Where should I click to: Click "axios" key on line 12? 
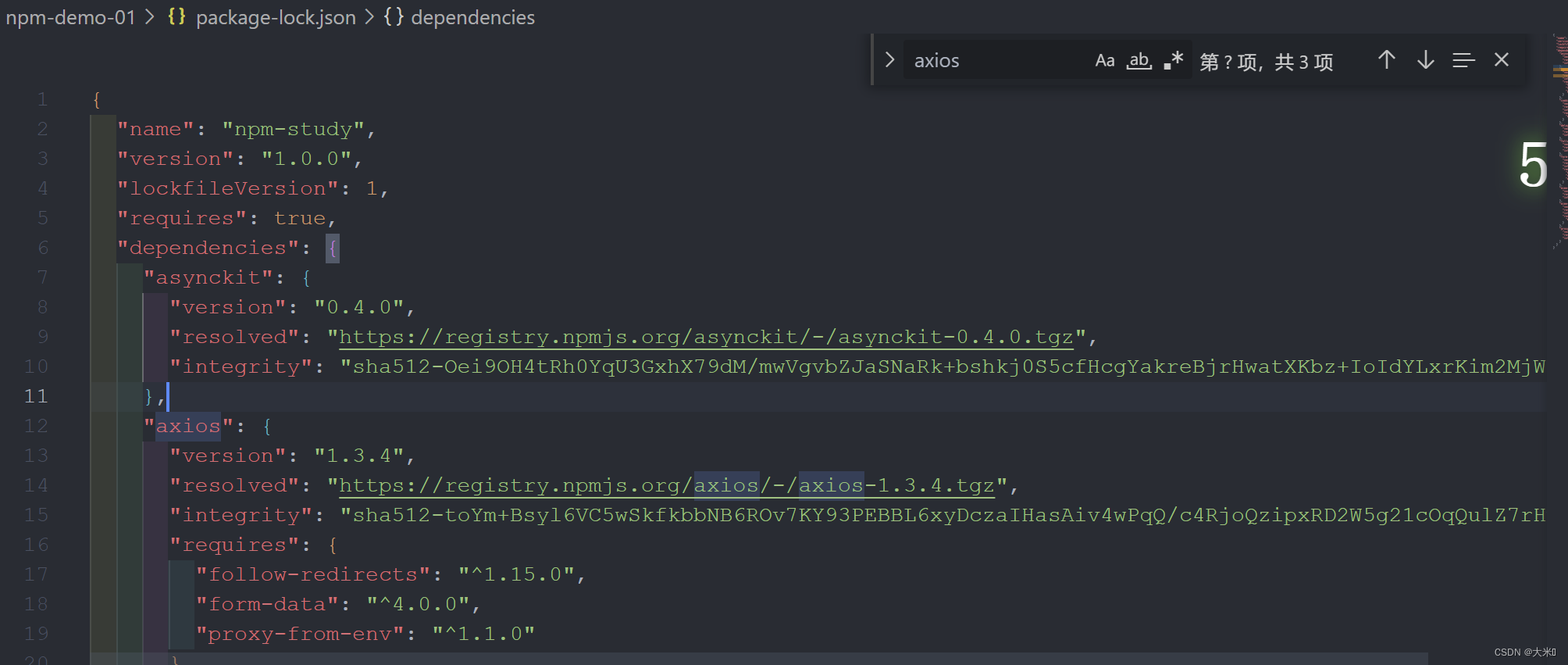(x=188, y=426)
